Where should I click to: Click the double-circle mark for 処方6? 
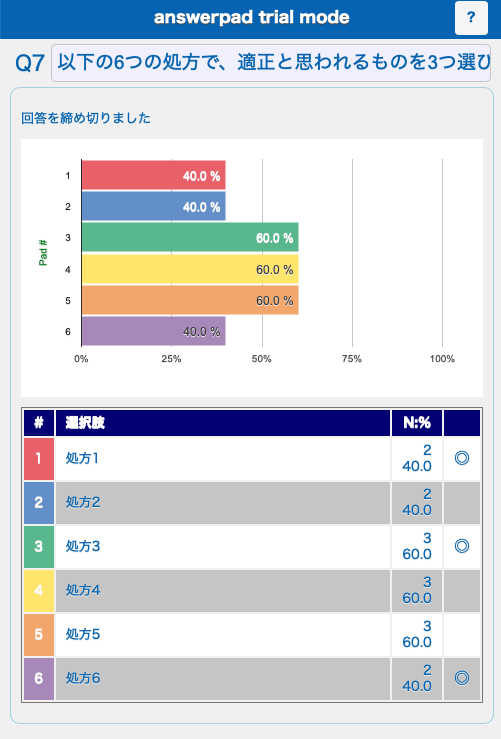[461, 678]
